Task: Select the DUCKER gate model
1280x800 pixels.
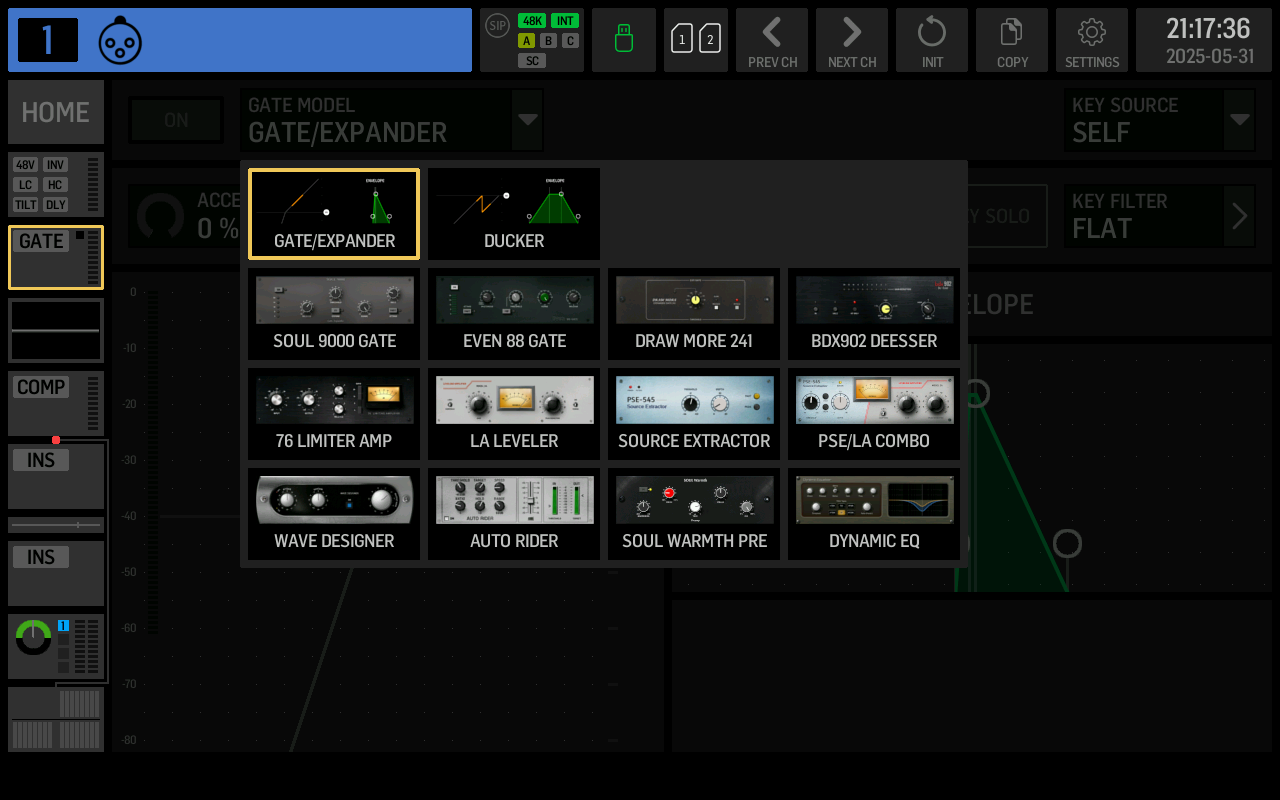Action: pos(514,214)
